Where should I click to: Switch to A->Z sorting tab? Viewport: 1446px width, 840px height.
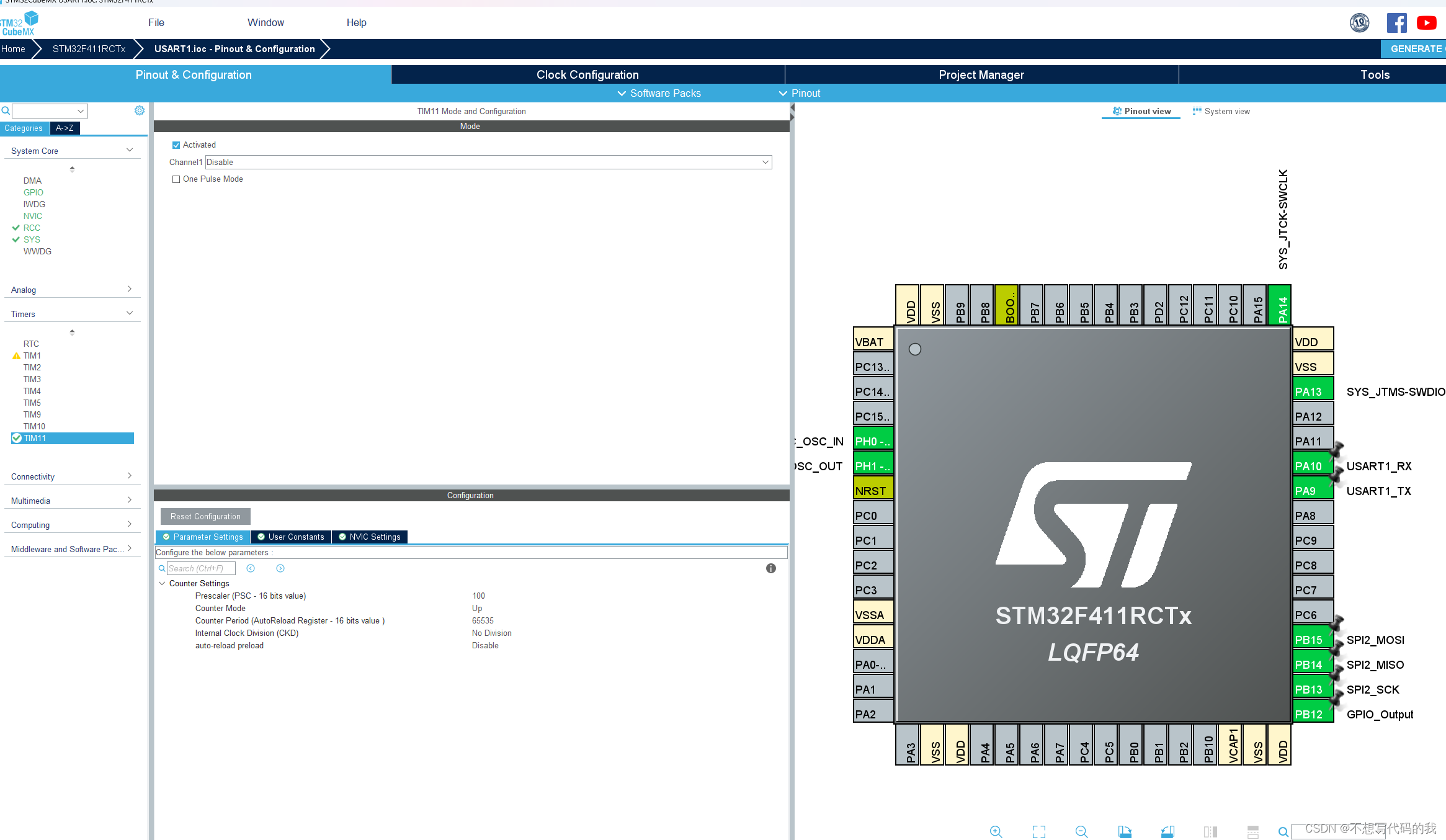coord(65,128)
